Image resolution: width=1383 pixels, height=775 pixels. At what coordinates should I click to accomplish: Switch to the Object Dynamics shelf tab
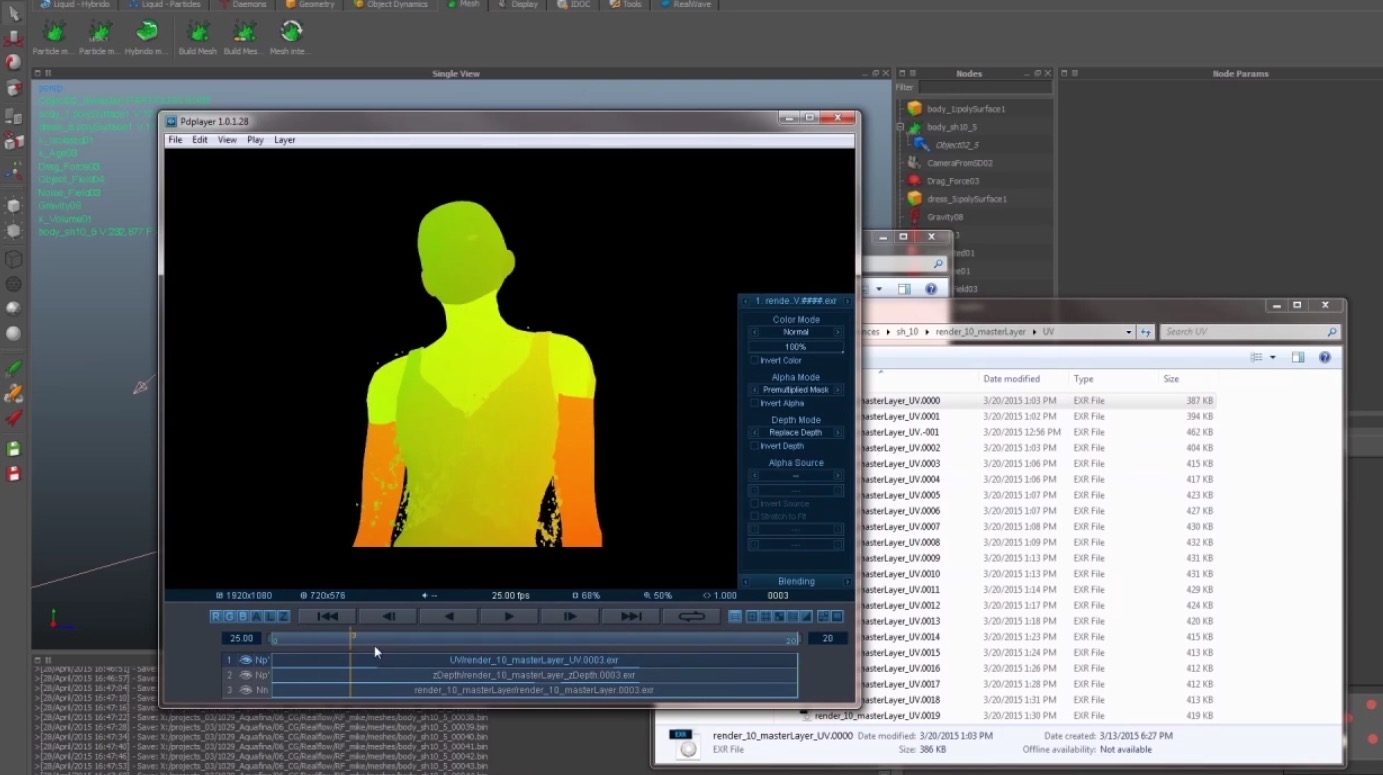[x=391, y=4]
